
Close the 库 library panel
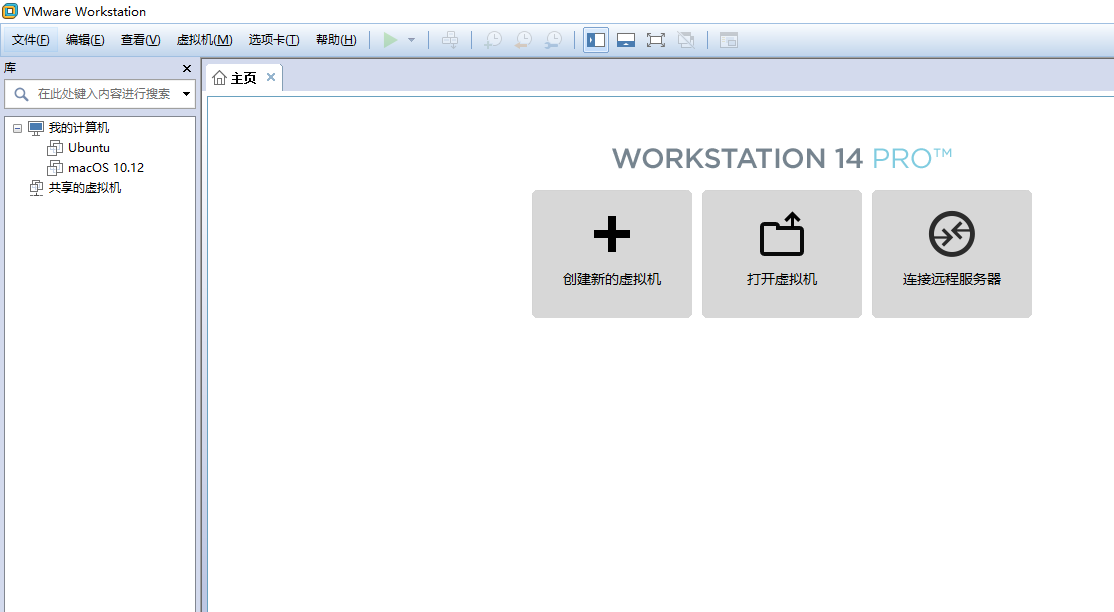(187, 68)
